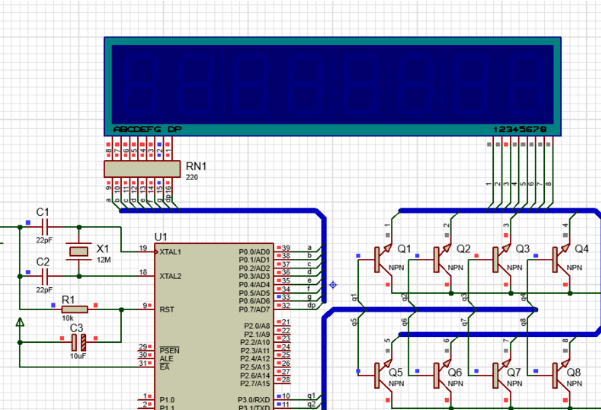
Task: Click the NPN transistor Q5
Action: click(383, 376)
